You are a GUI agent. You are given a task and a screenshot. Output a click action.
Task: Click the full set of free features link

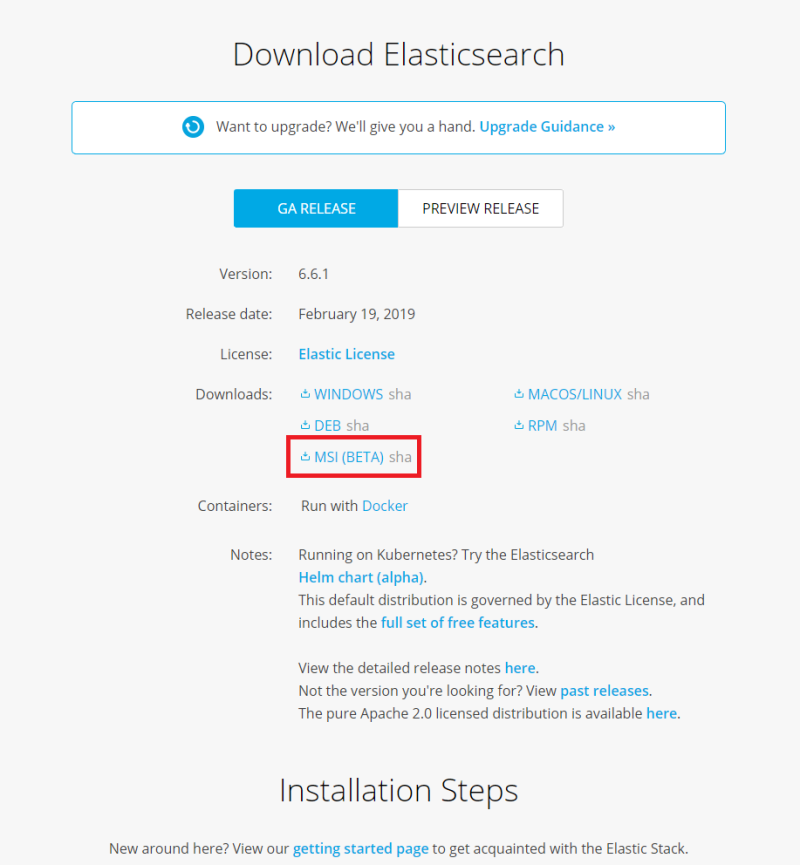[x=457, y=622]
